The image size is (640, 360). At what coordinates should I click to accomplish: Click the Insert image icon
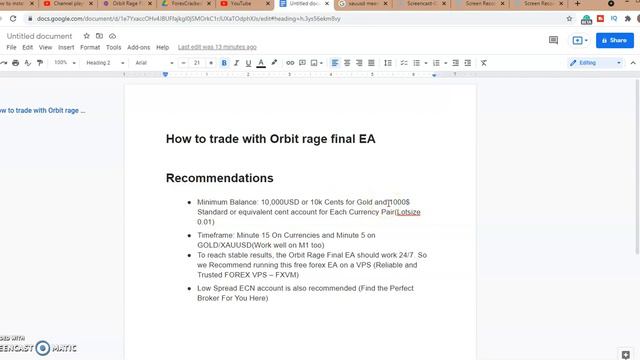click(314, 63)
